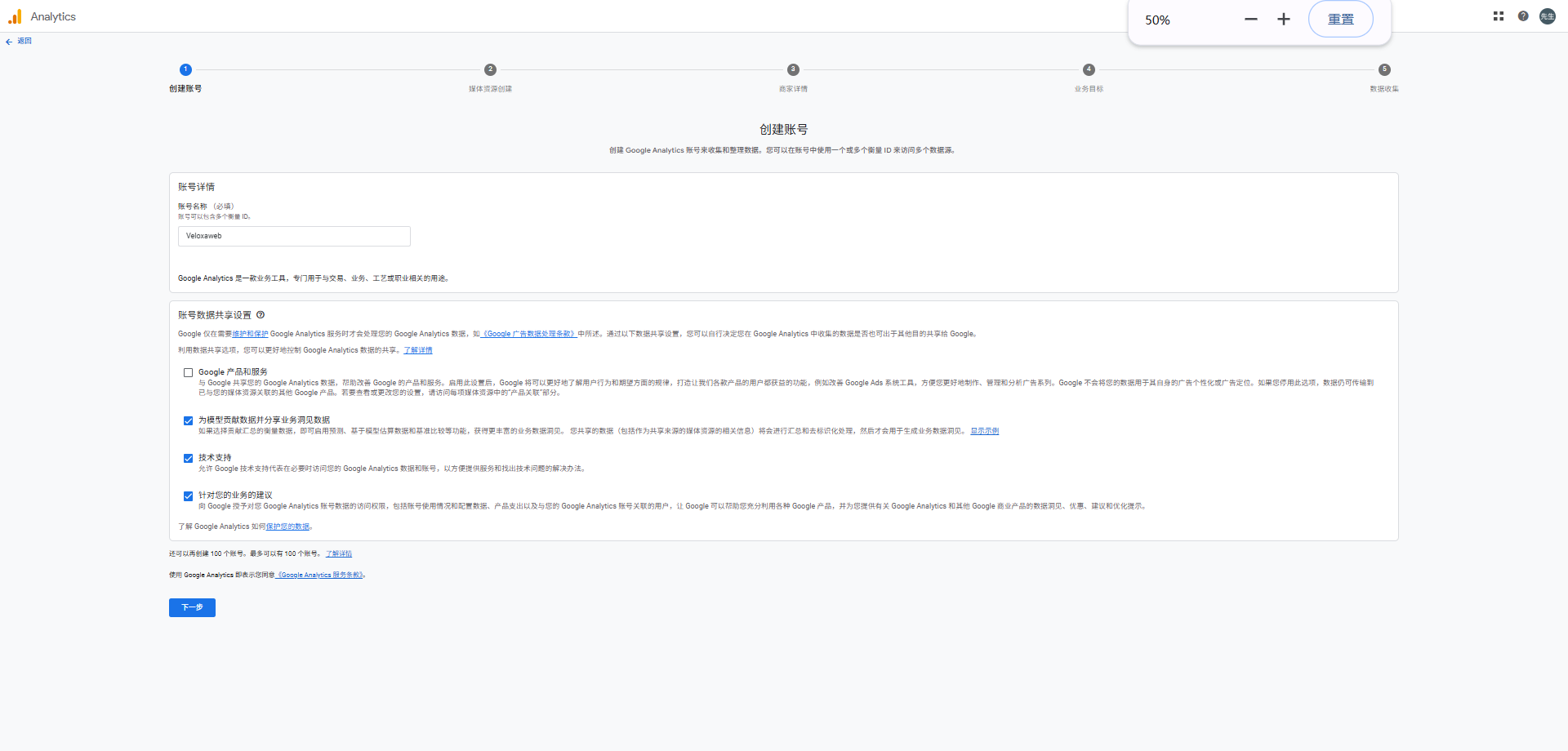Open the Google apps grid icon
This screenshot has height=751, width=1568.
coord(1498,16)
